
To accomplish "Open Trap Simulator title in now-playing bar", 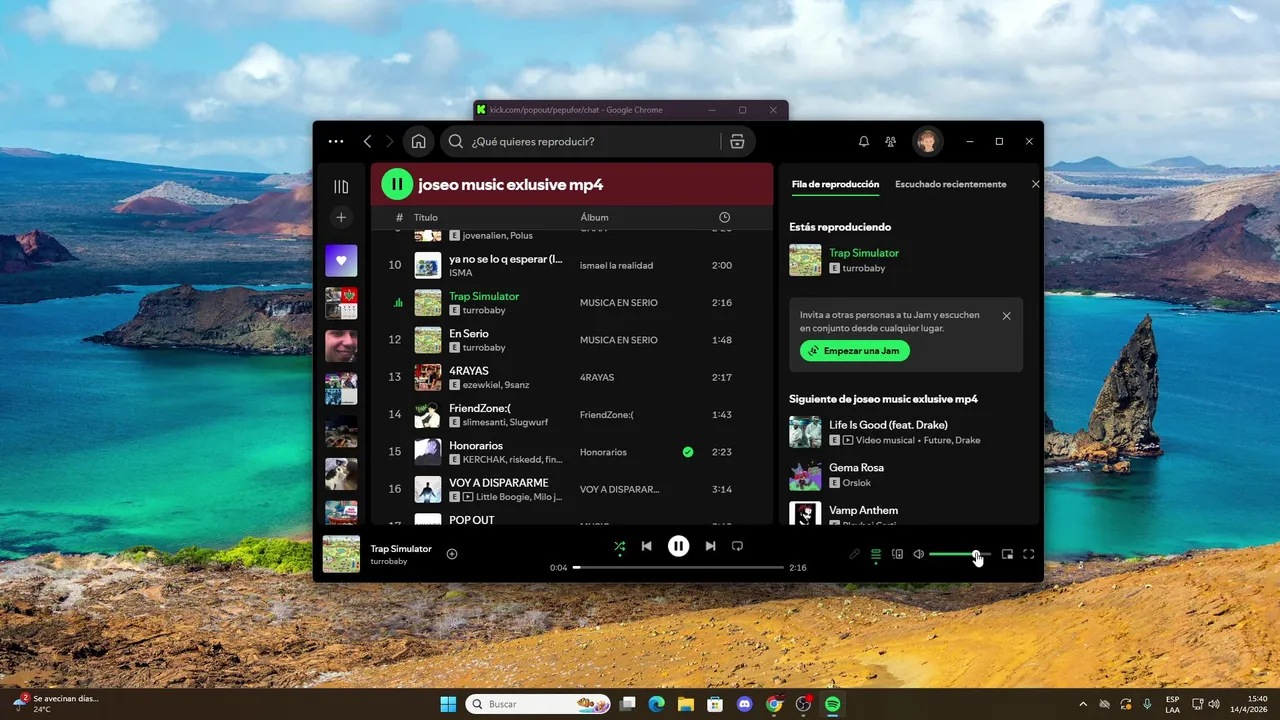I will (401, 549).
